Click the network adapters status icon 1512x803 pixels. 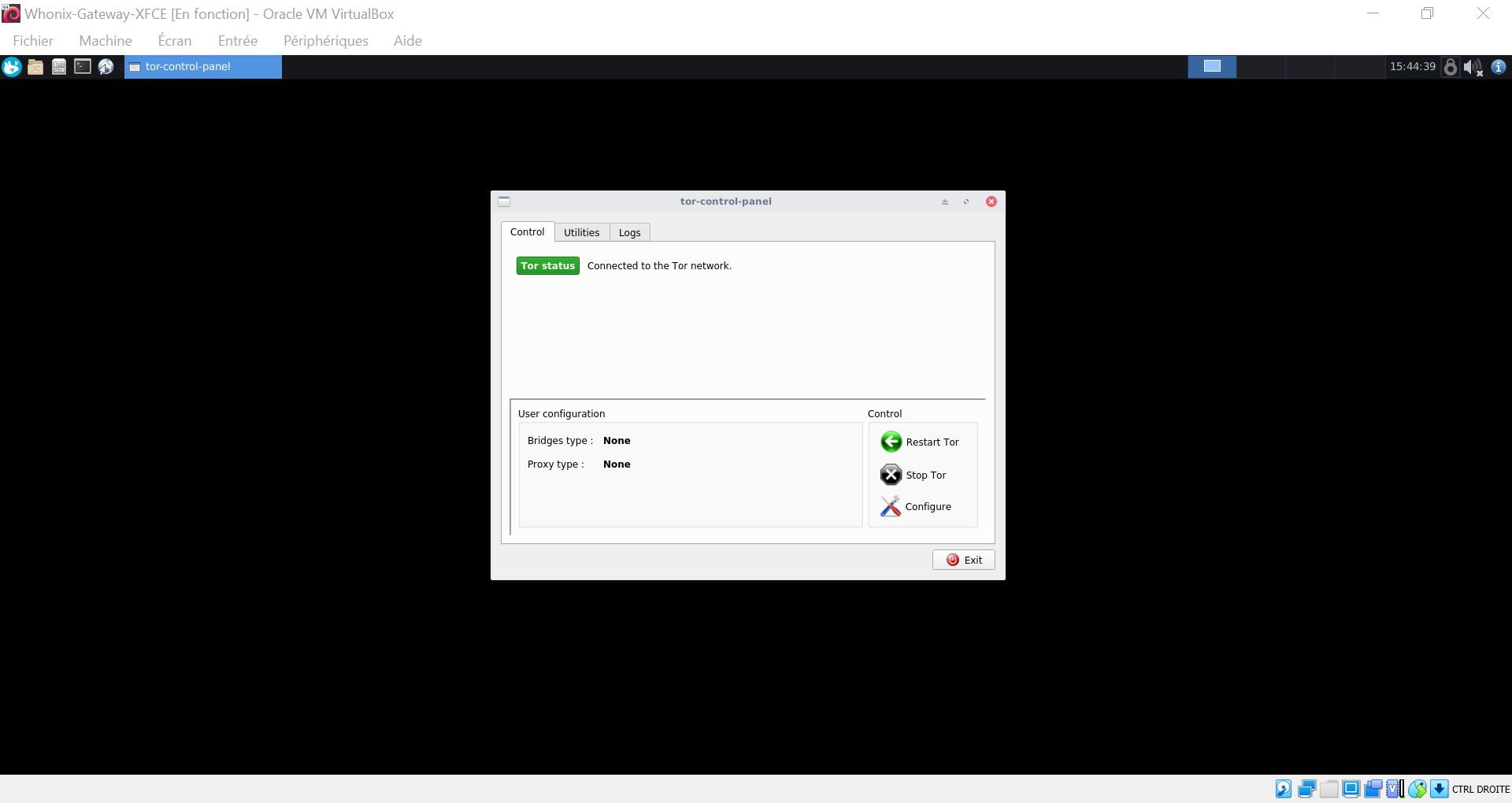1306,789
